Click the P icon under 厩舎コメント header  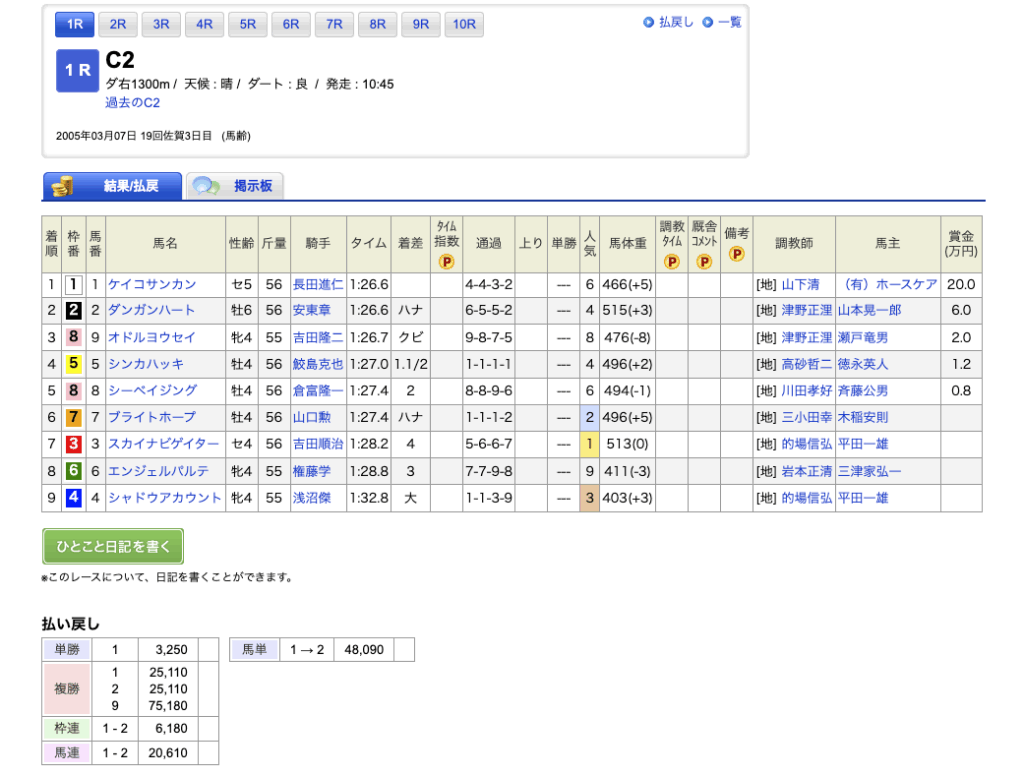(x=704, y=262)
